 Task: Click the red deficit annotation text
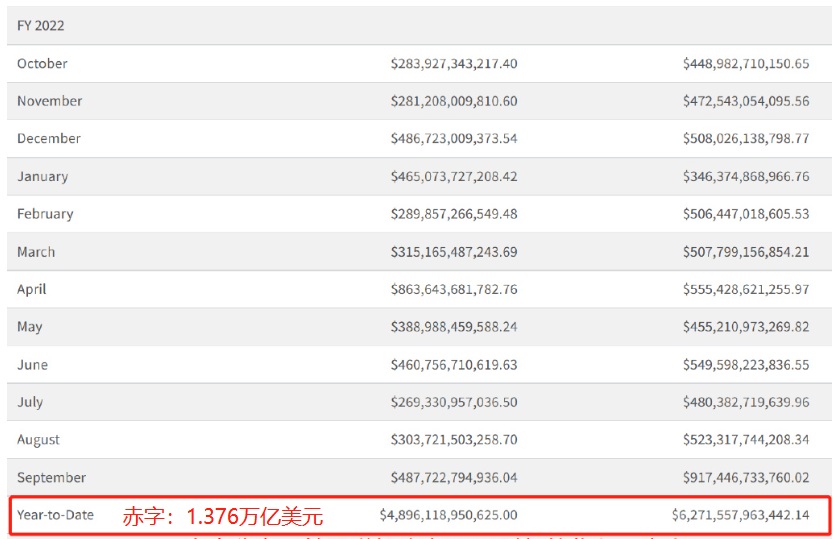pyautogui.click(x=222, y=517)
